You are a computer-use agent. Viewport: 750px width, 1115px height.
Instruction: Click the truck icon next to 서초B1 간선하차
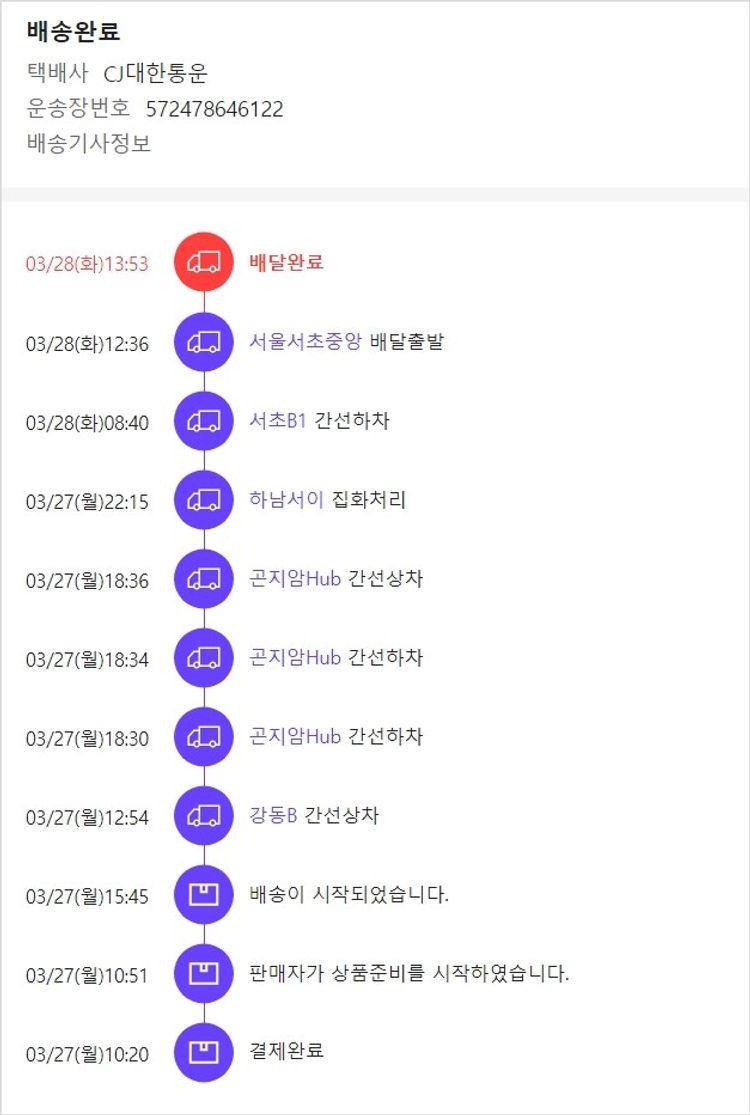pyautogui.click(x=204, y=421)
